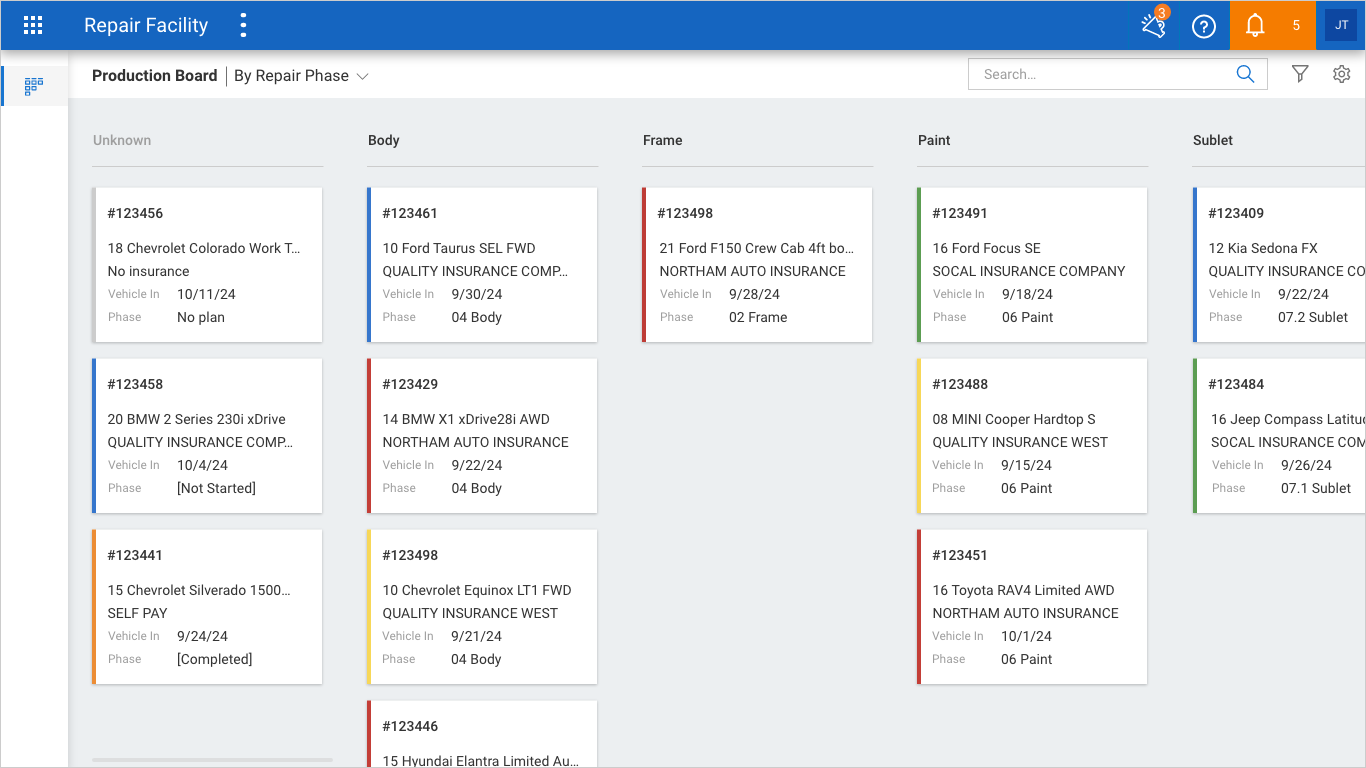Viewport: 1366px width, 768px height.
Task: Select the 15 Chevrolet Silverado 1500… text
Action: pyautogui.click(x=199, y=590)
